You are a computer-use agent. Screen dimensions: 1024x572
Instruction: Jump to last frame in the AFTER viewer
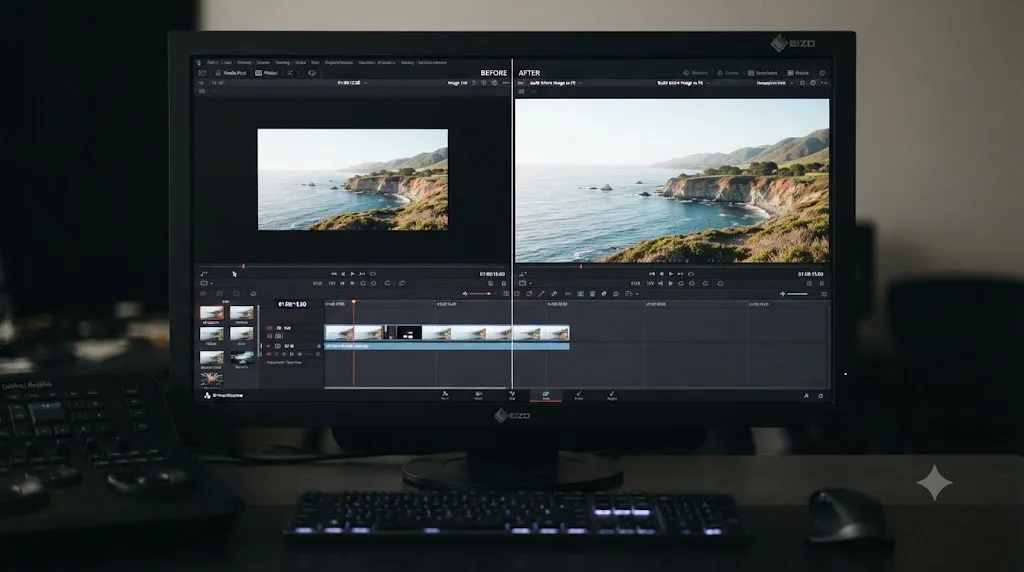click(x=680, y=274)
